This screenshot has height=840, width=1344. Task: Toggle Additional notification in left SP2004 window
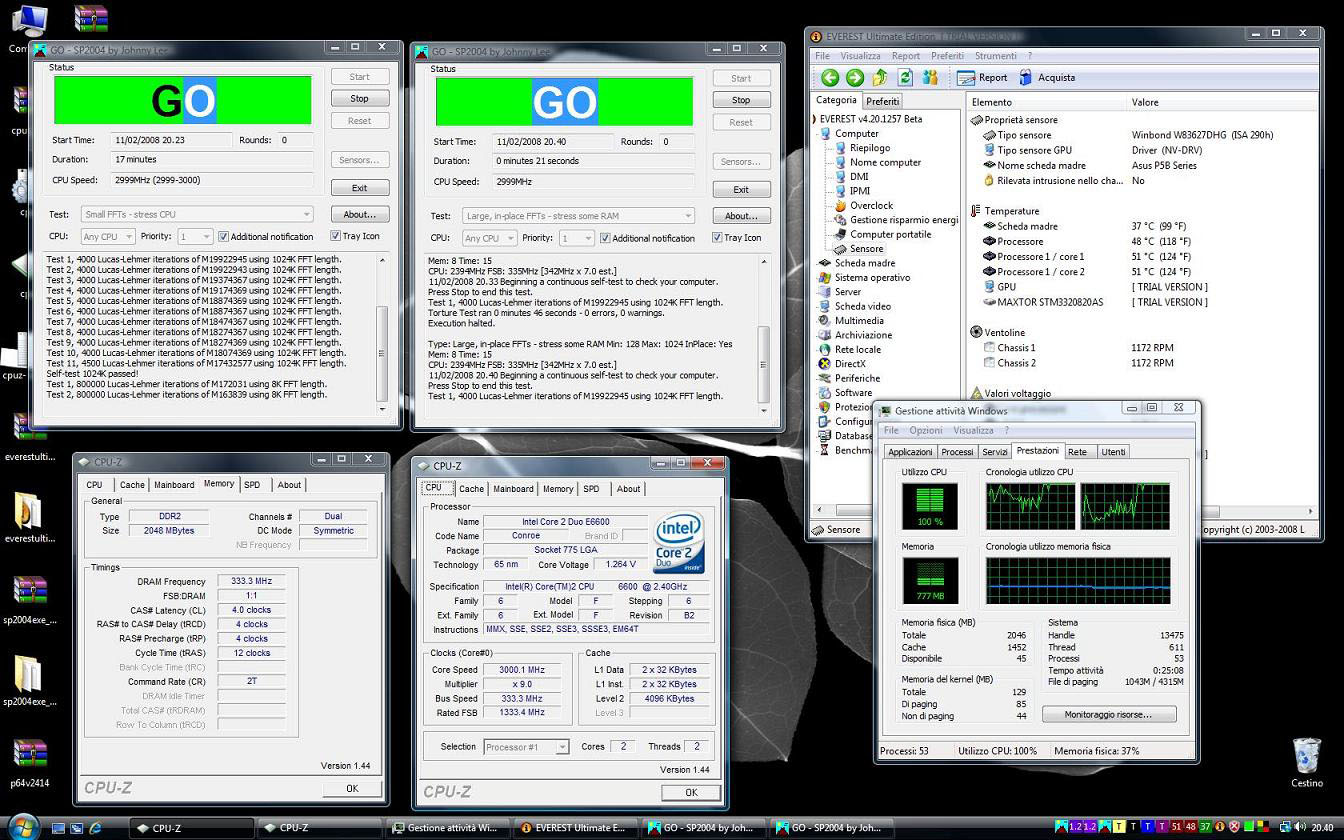(266, 237)
